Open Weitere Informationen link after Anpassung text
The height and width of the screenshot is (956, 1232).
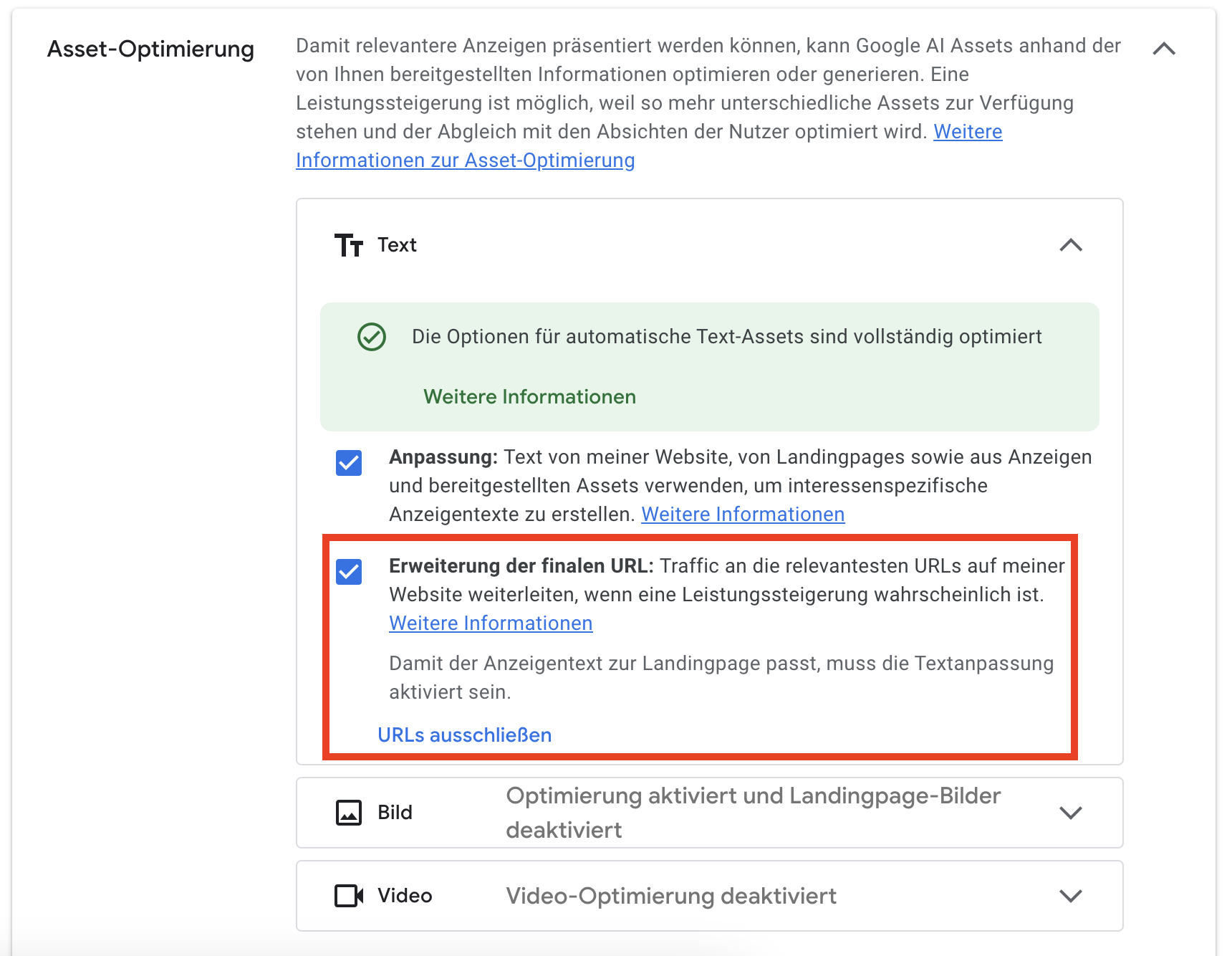[742, 514]
